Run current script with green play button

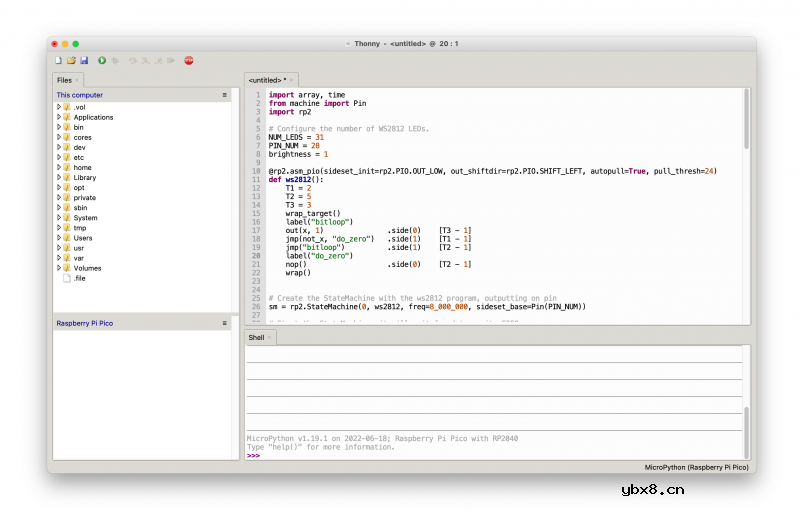tap(102, 61)
